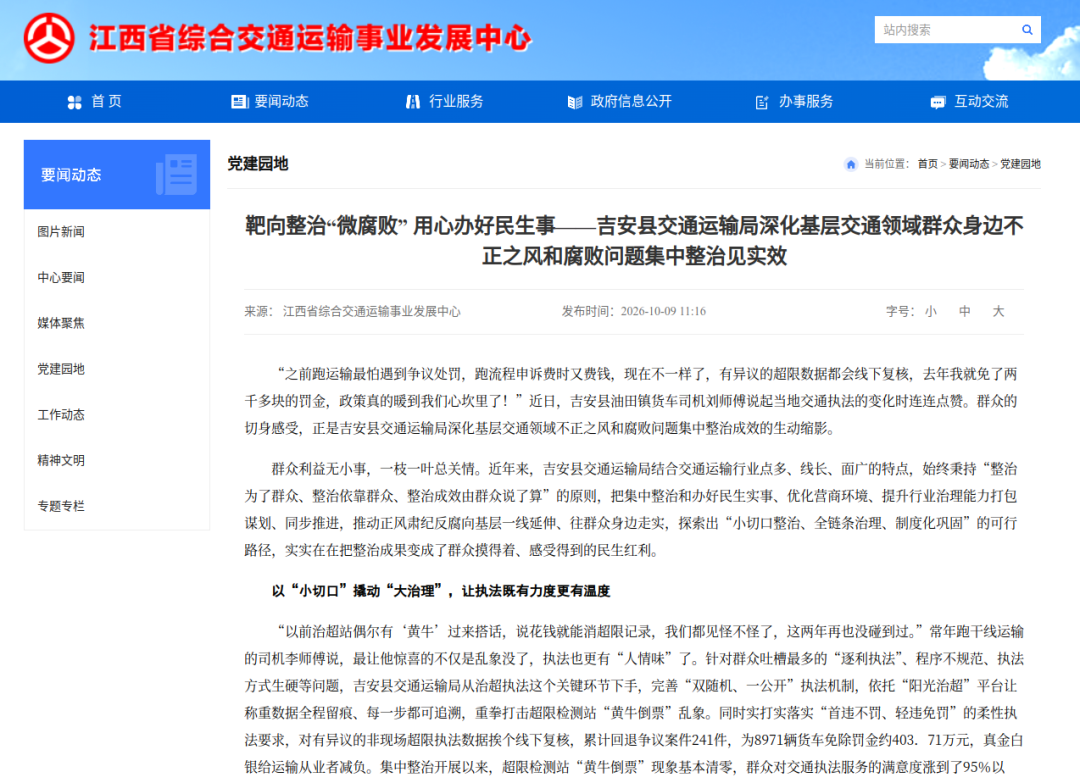Set font size to 中
The width and height of the screenshot is (1080, 783).
[964, 311]
